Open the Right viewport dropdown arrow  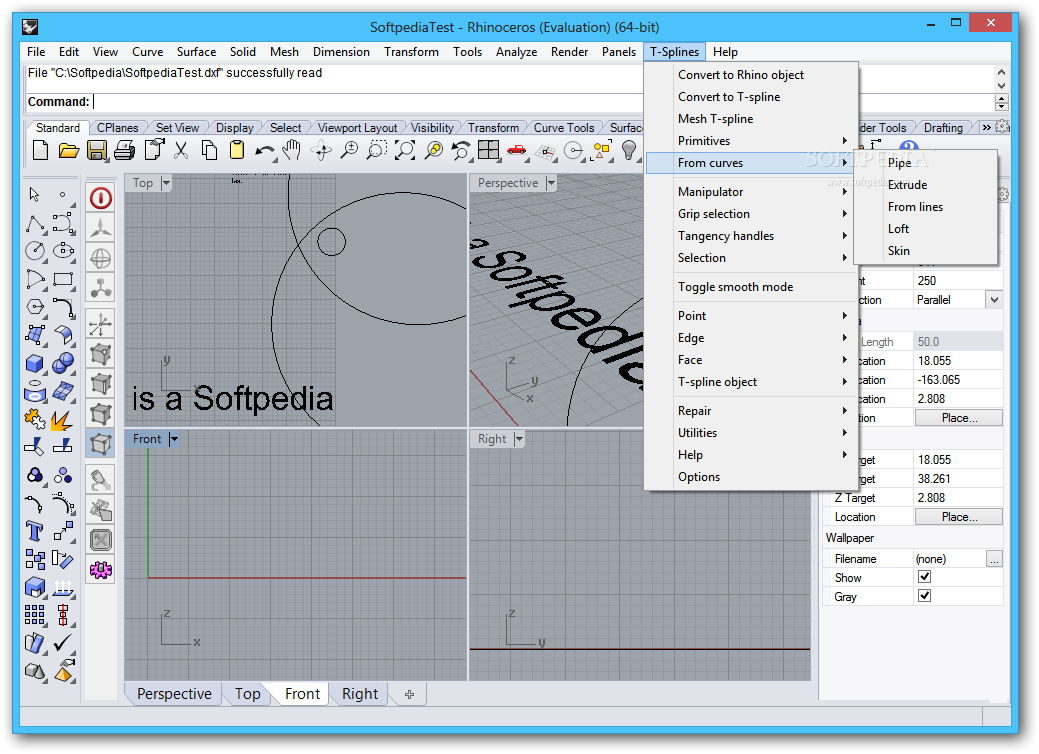coord(519,439)
